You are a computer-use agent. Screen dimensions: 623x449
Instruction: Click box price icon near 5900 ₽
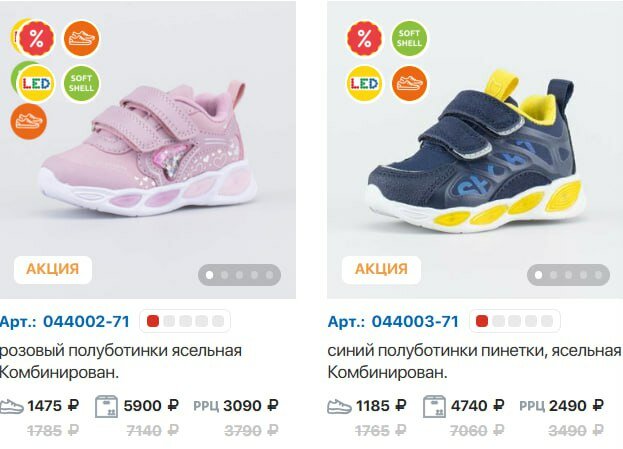click(106, 406)
